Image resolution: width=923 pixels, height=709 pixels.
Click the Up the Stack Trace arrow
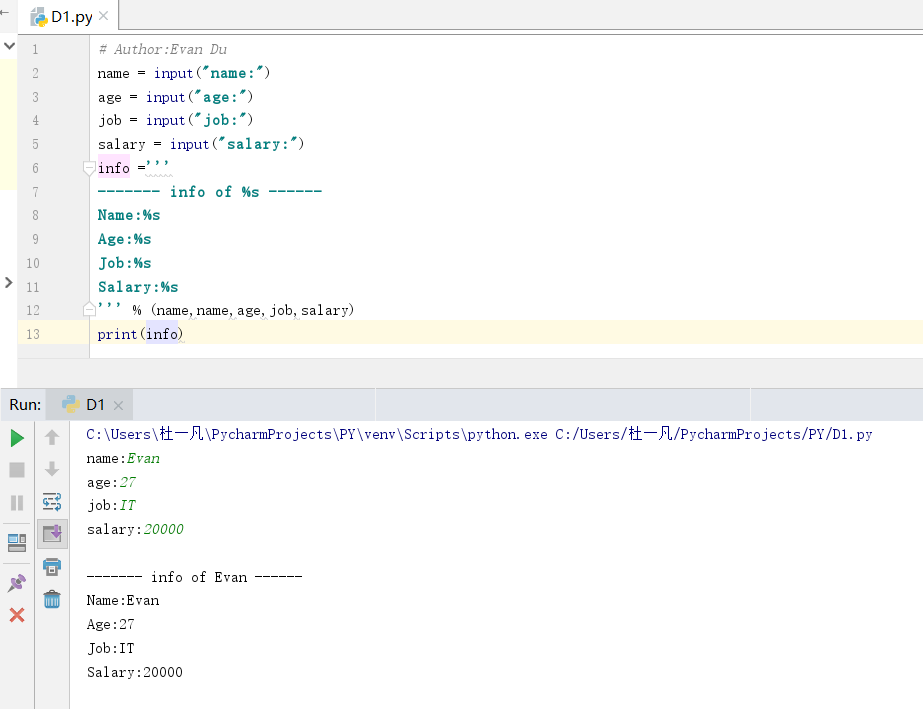52,438
